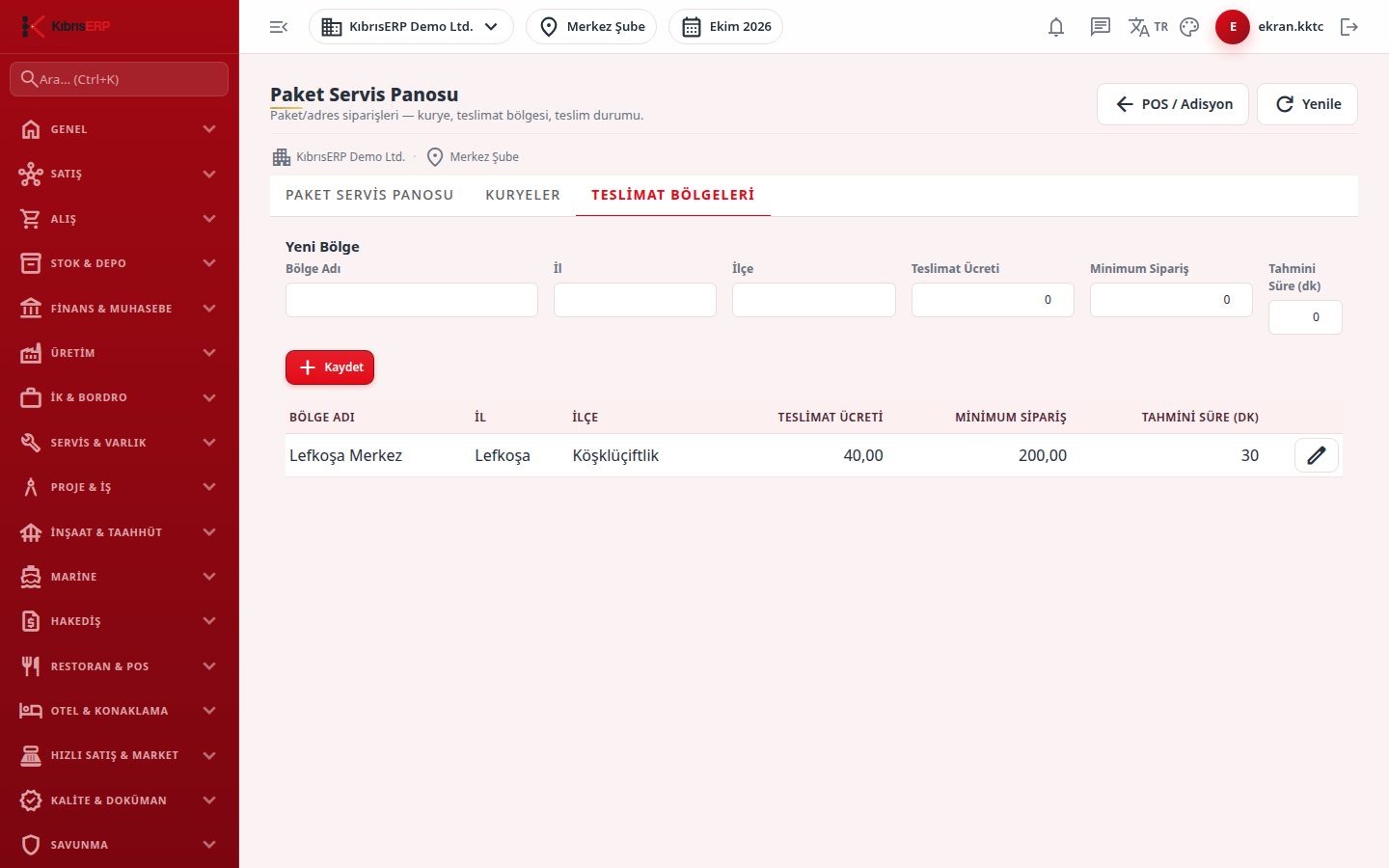Click the Bölge Adı input field
This screenshot has width=1389, height=868.
tap(412, 300)
